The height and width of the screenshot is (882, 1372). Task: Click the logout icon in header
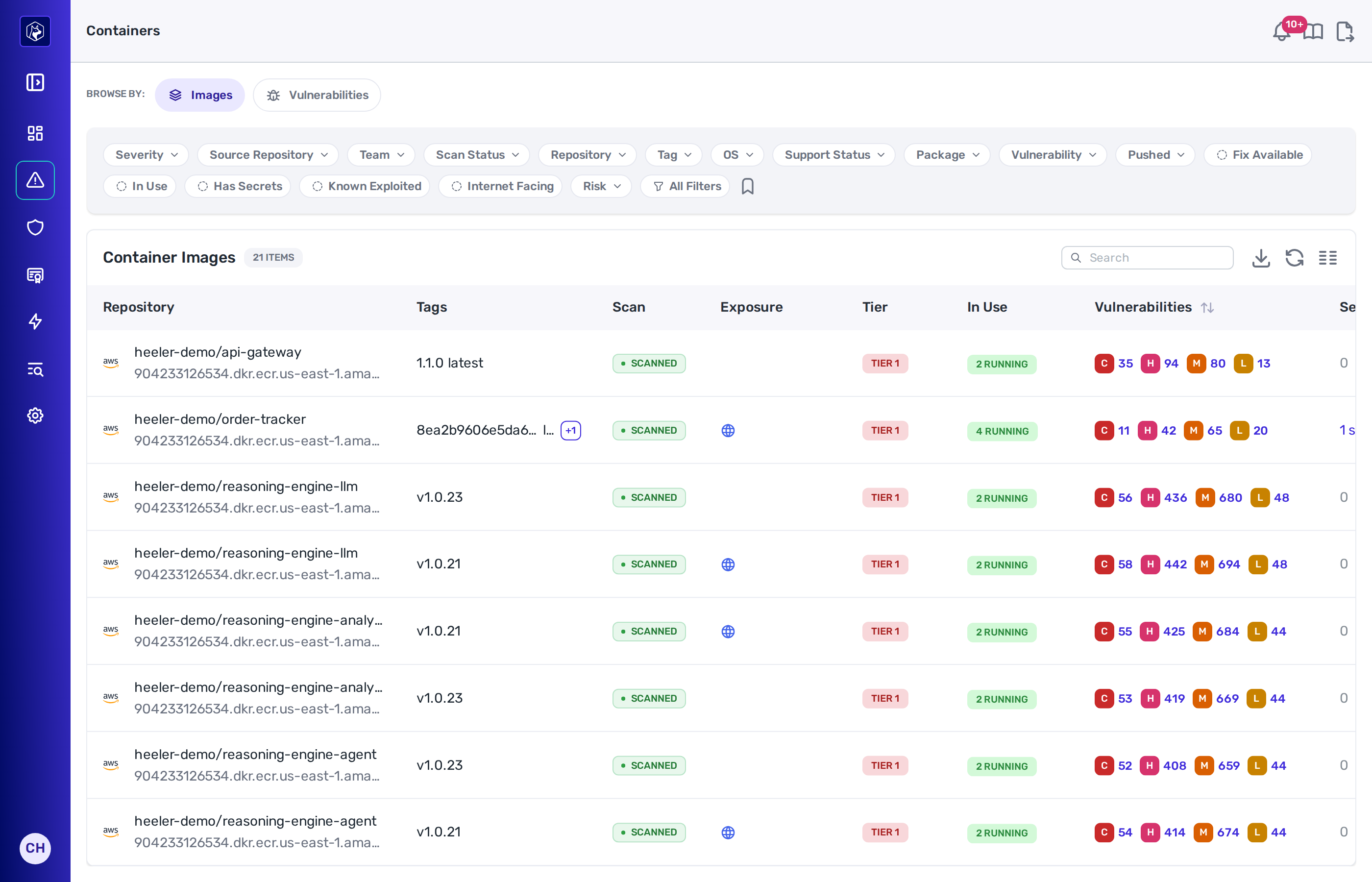pos(1345,31)
